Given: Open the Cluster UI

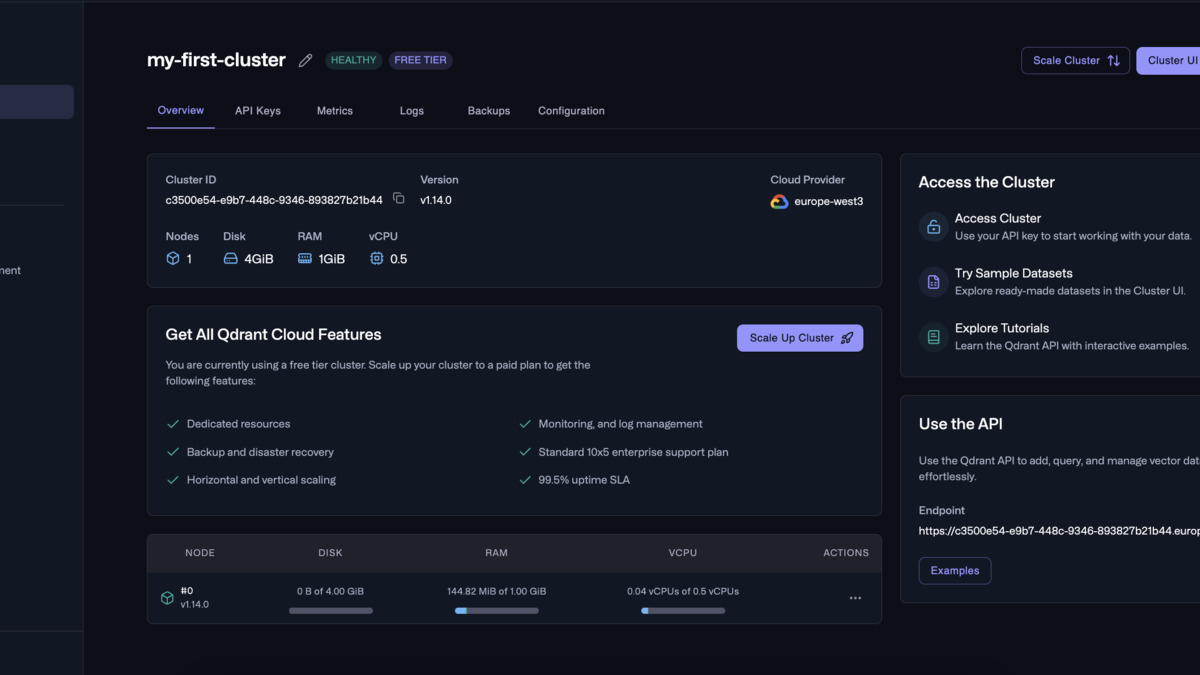Looking at the screenshot, I should [1170, 60].
